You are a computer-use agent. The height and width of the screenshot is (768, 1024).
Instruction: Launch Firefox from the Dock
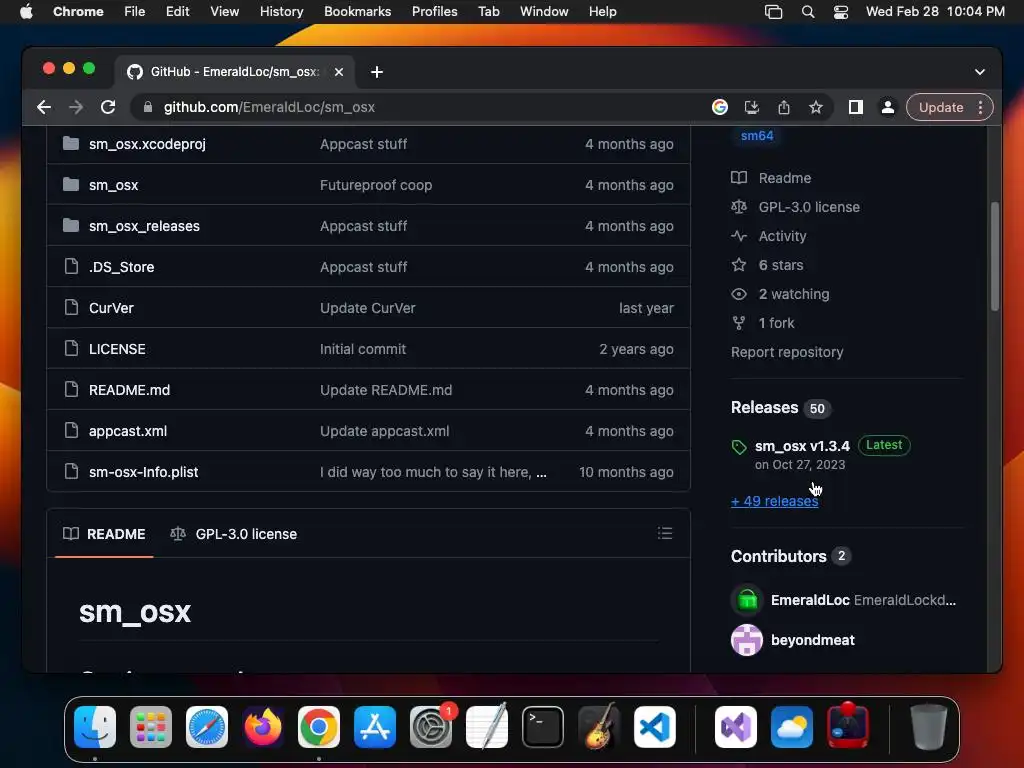[263, 727]
